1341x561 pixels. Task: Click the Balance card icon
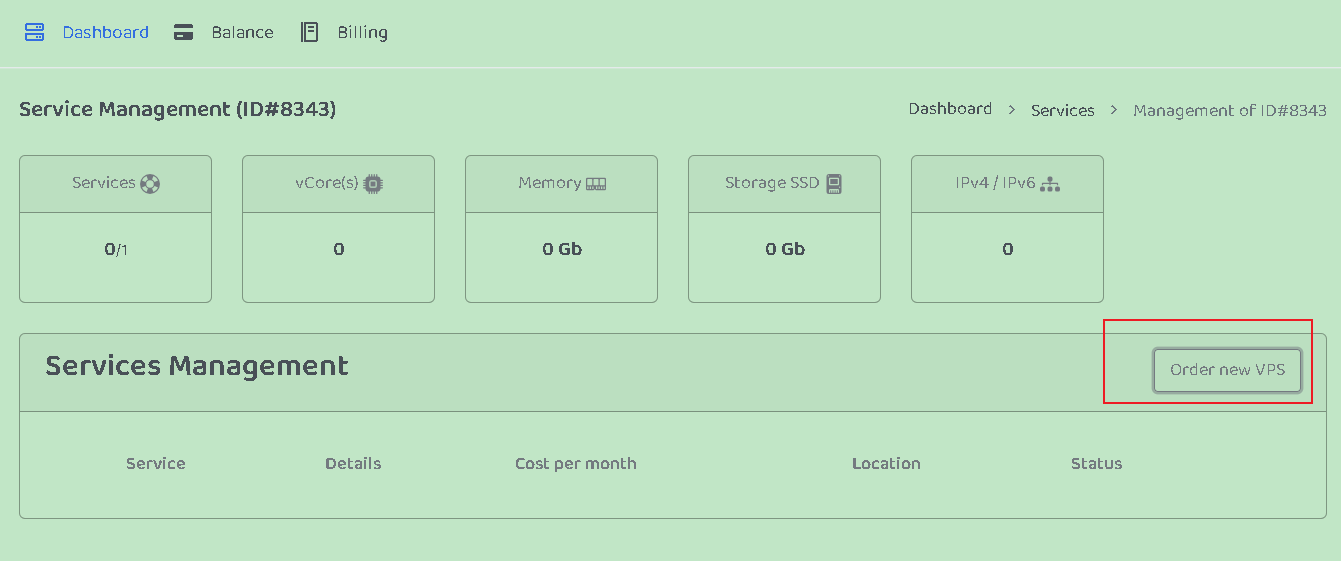[x=183, y=32]
